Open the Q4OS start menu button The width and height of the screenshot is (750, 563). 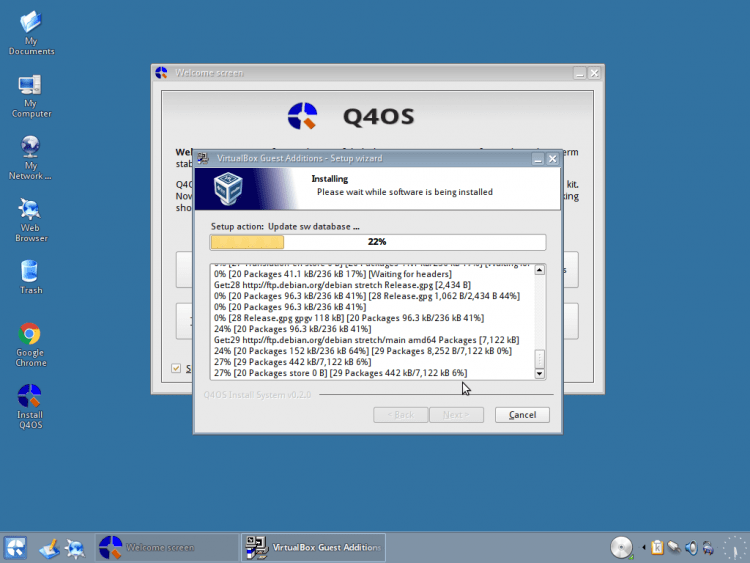coord(16,547)
